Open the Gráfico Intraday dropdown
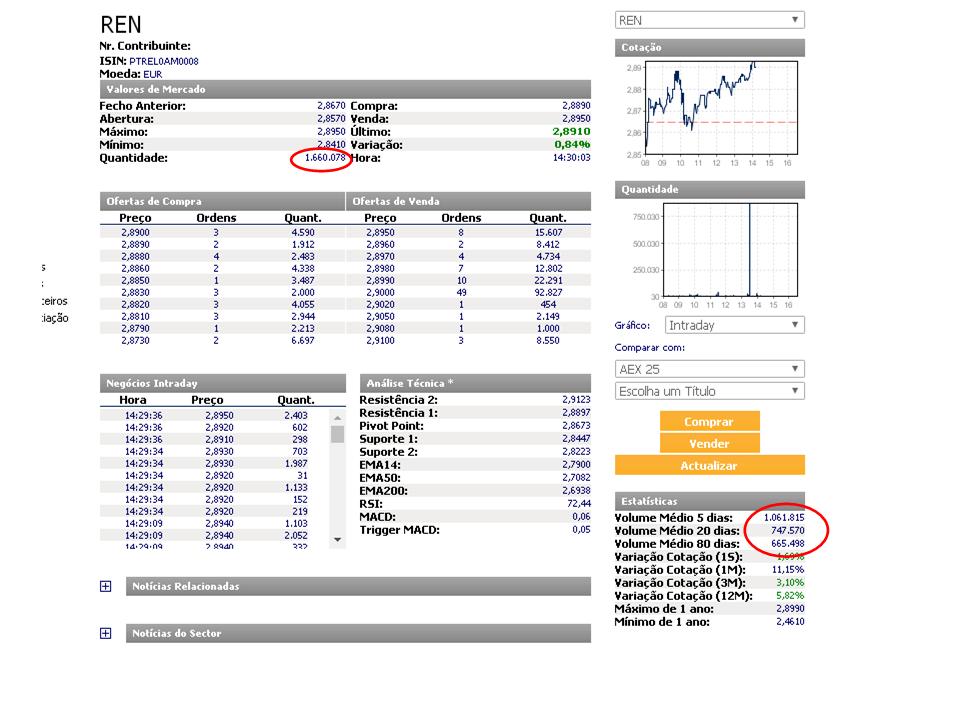The image size is (960, 720). point(735,325)
